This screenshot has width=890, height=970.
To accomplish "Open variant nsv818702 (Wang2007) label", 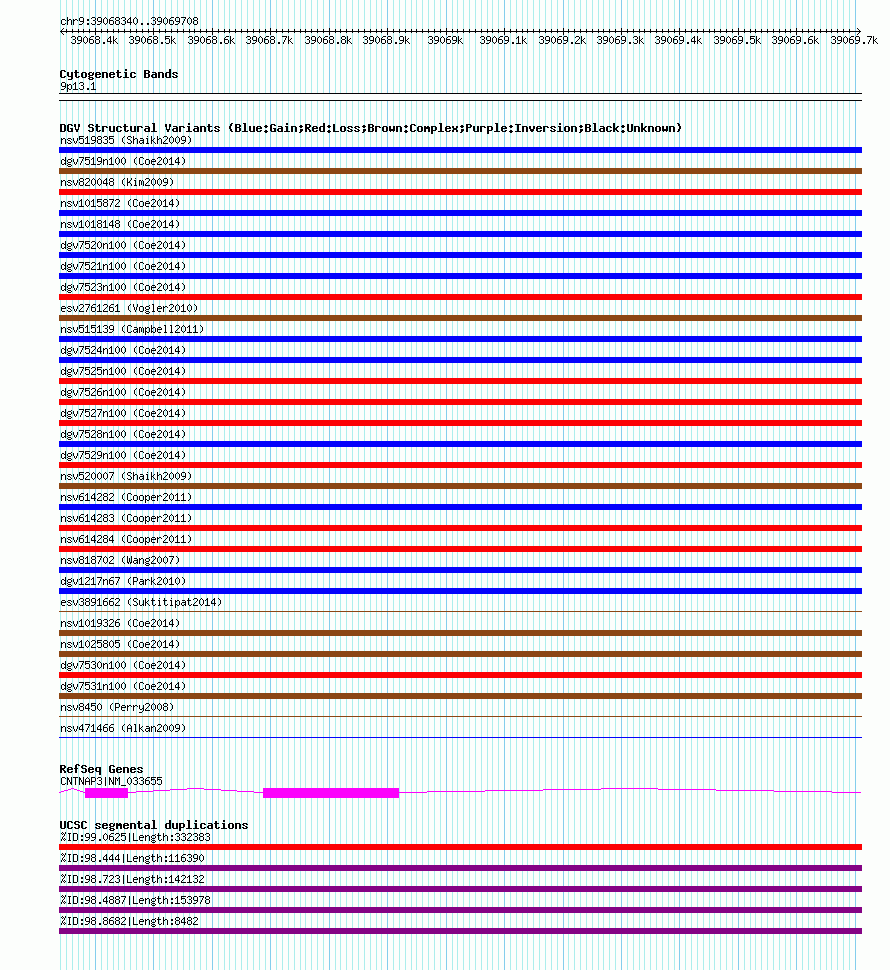I will [120, 561].
